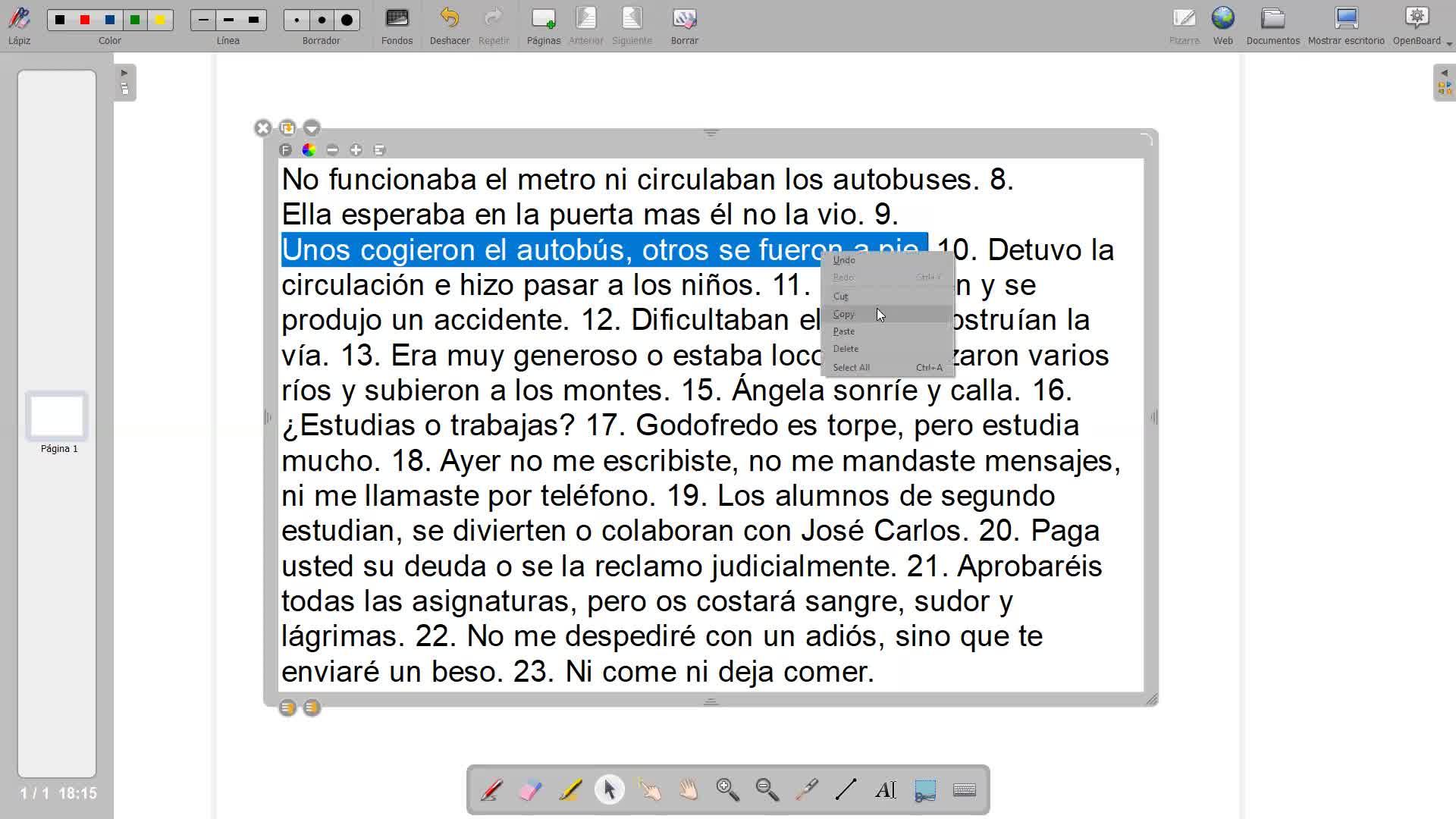Choose Select All from context menu
This screenshot has height=819, width=1456.
coord(851,368)
